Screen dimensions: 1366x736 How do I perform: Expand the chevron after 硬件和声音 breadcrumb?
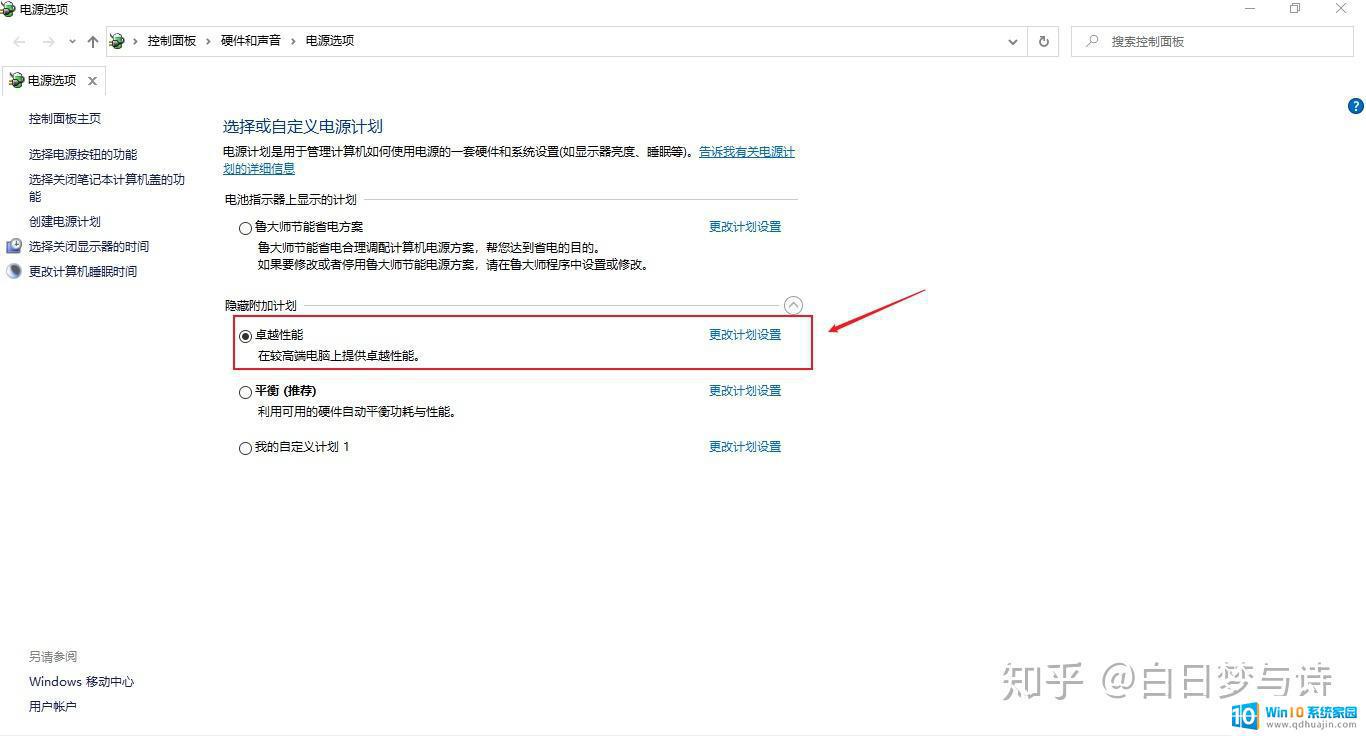click(293, 41)
